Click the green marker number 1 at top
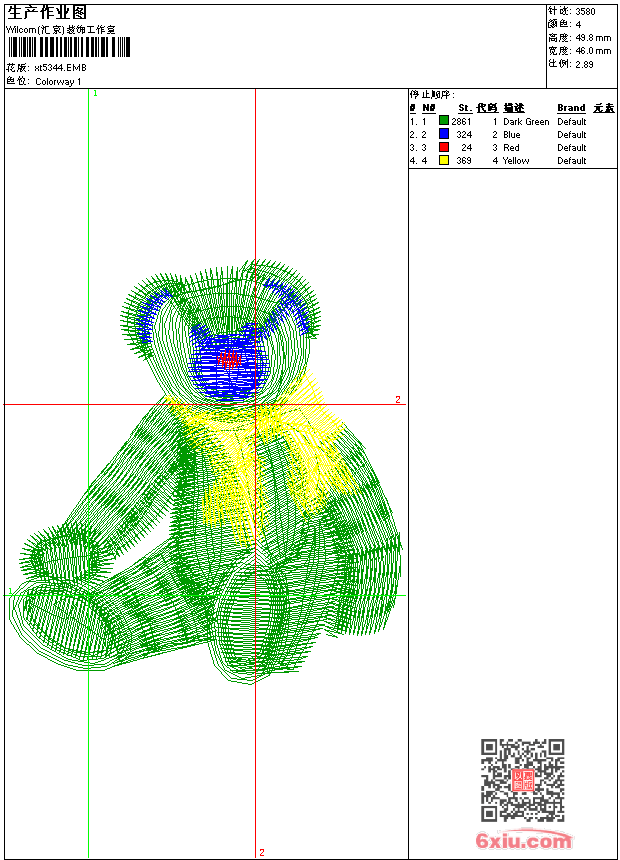 95,93
